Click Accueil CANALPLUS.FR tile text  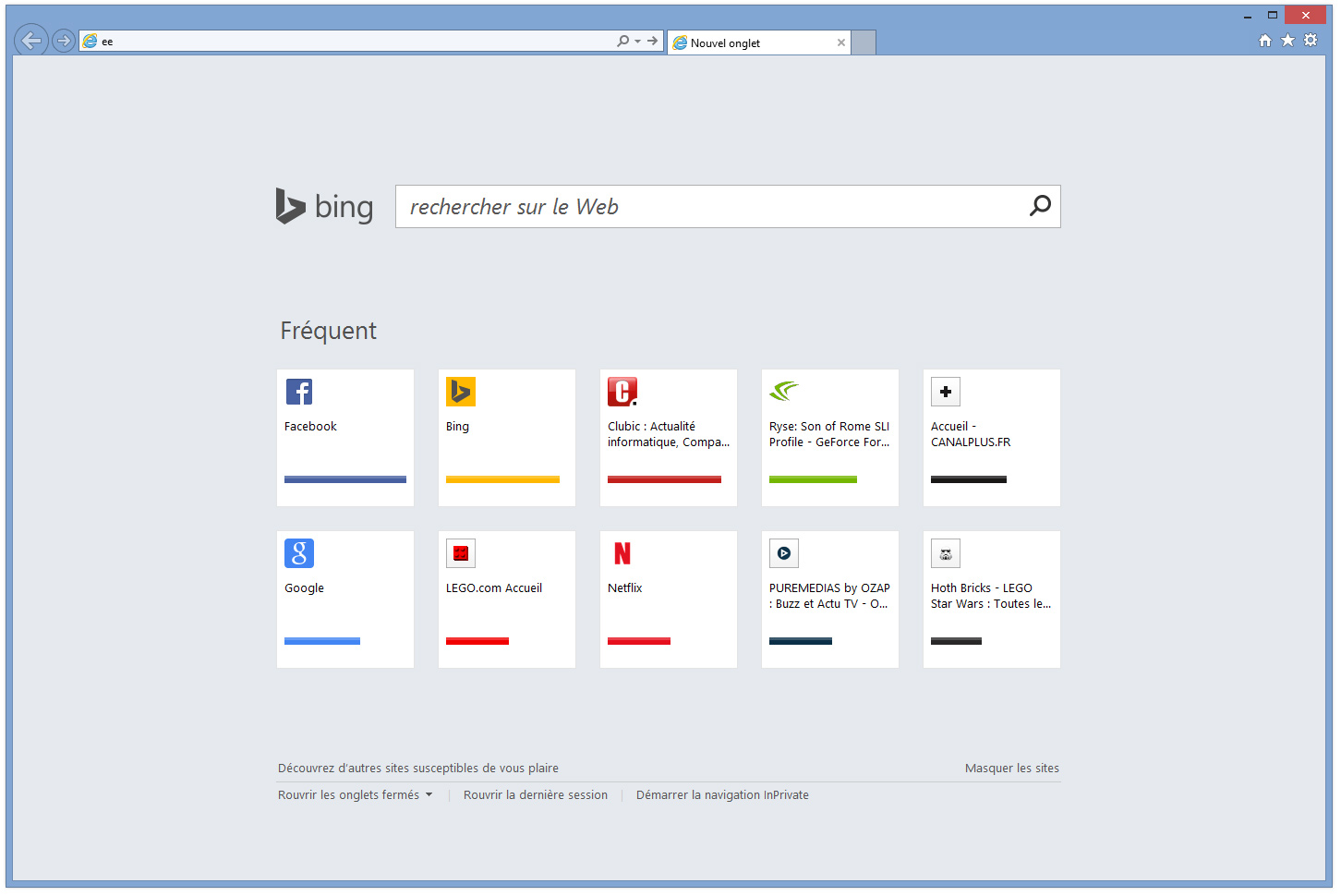coord(971,434)
